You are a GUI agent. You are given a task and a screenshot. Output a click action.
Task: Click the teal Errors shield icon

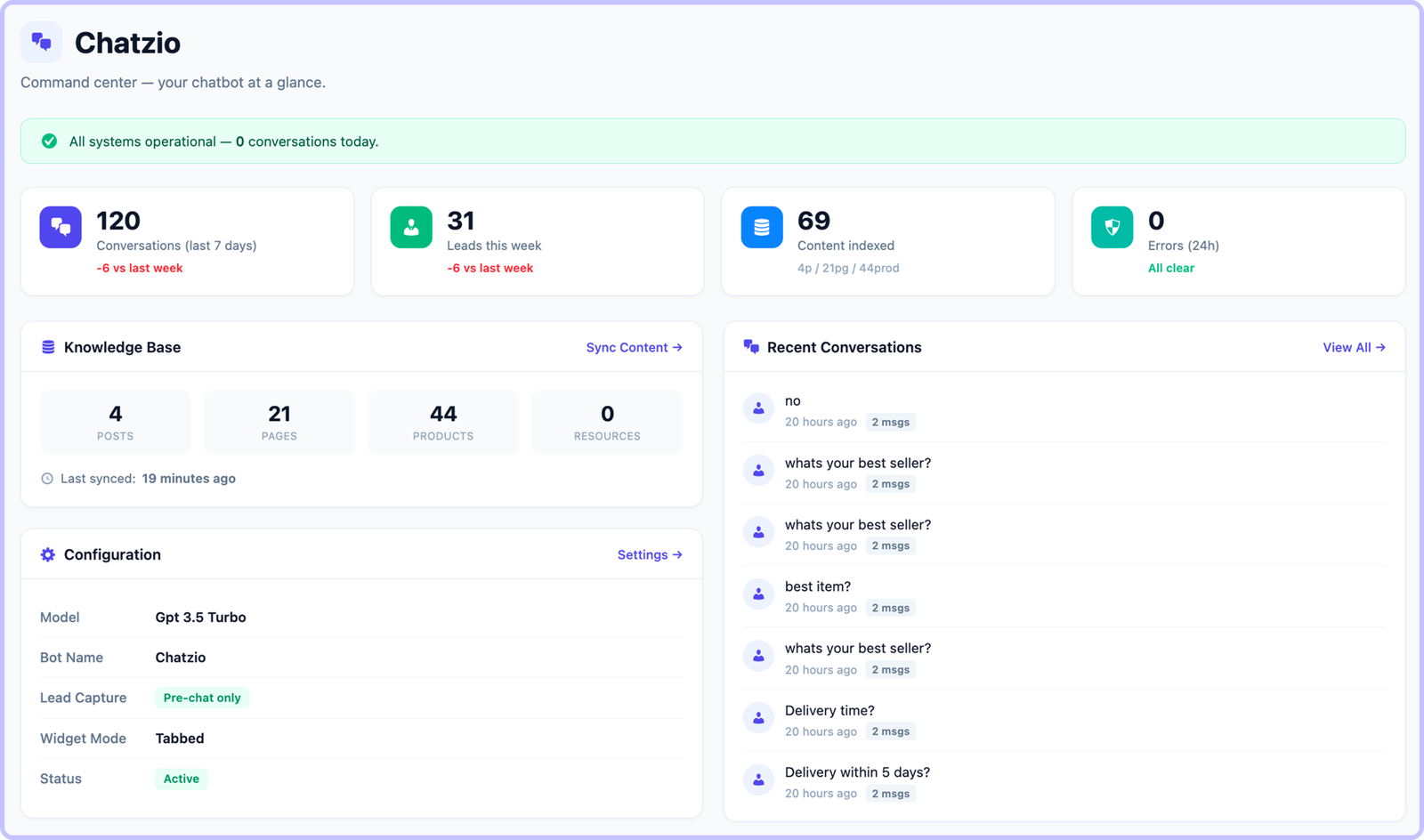point(1112,227)
